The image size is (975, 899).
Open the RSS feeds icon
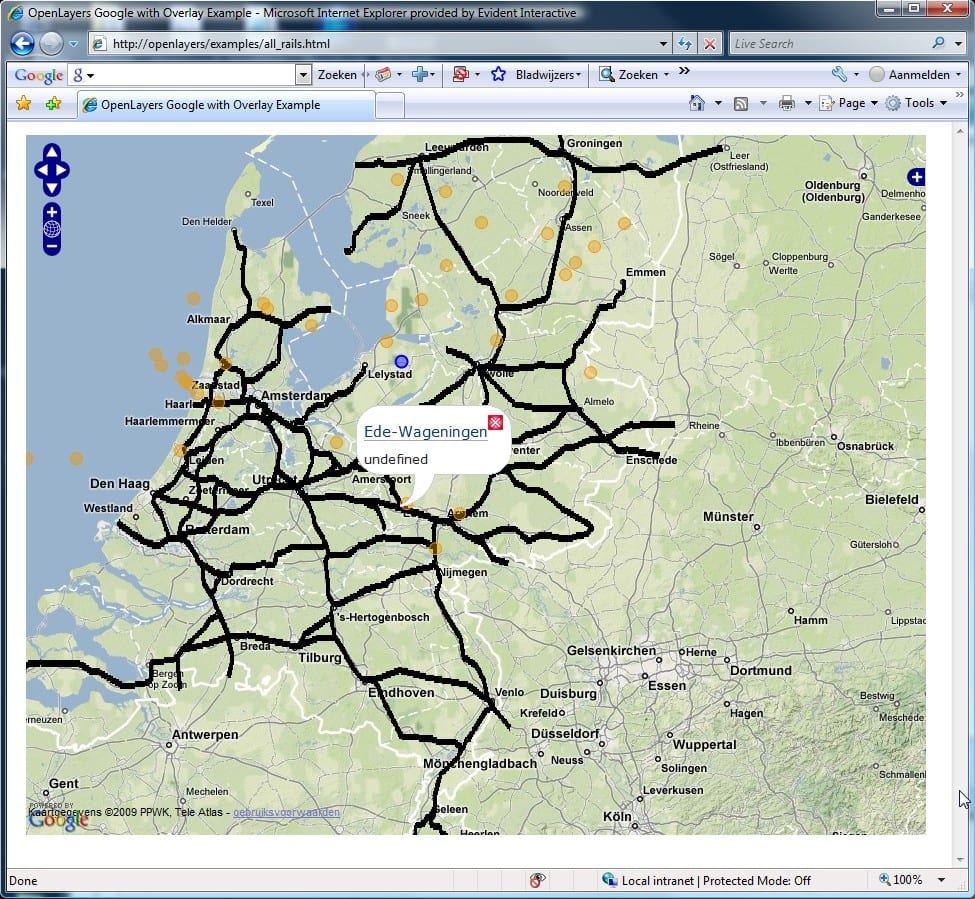740,102
